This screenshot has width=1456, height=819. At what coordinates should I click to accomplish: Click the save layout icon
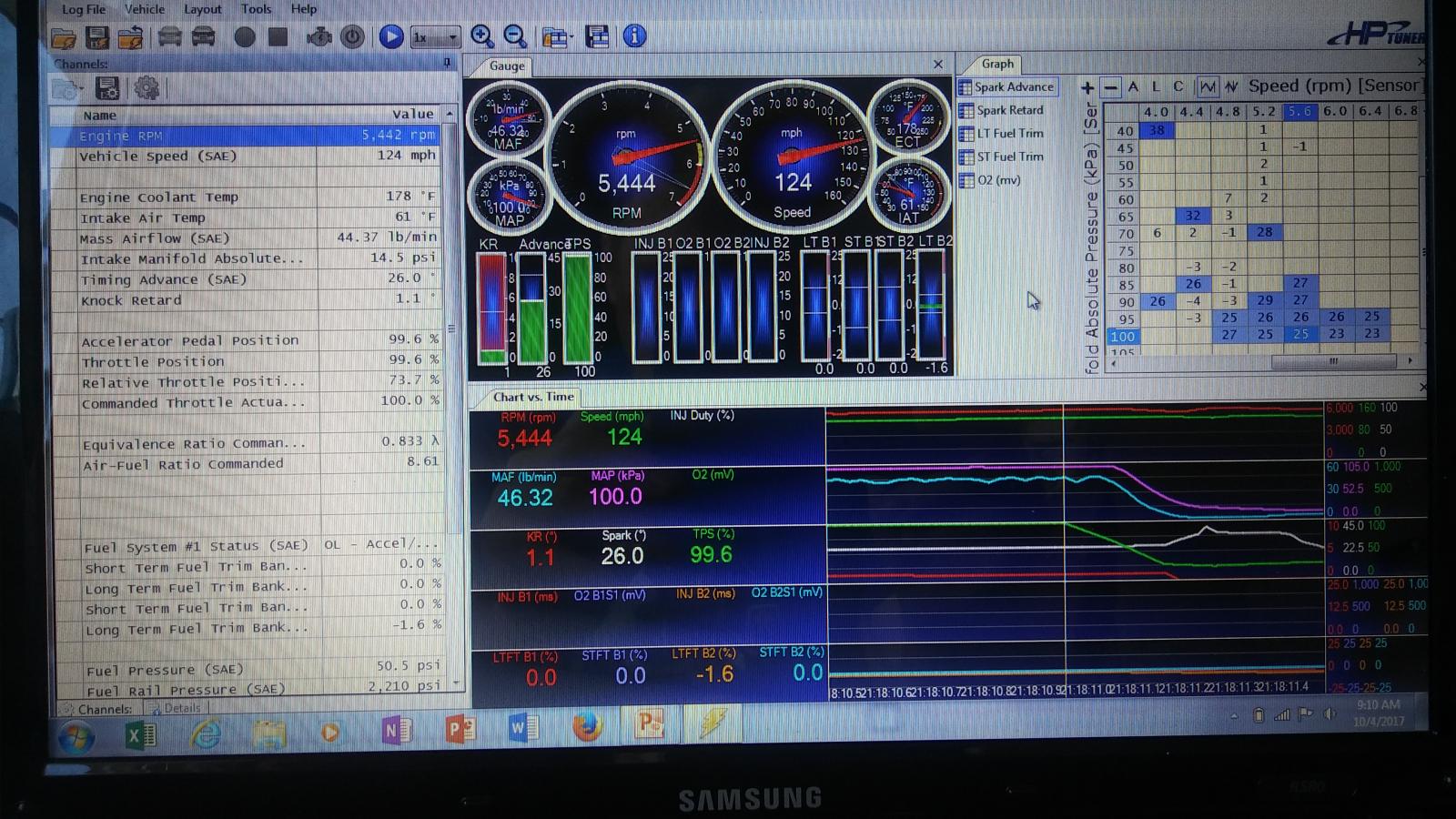point(598,36)
